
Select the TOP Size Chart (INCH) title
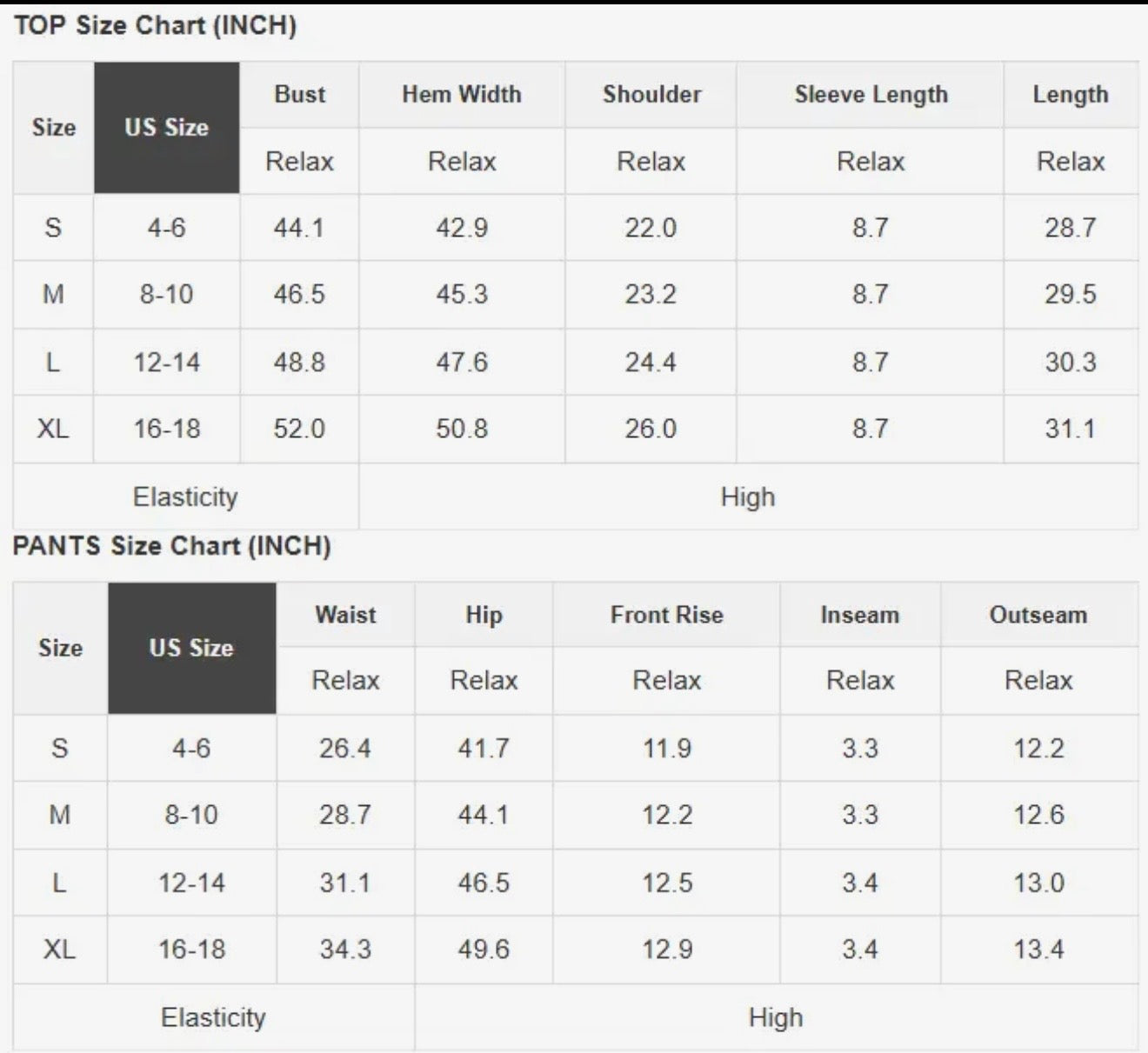[156, 25]
